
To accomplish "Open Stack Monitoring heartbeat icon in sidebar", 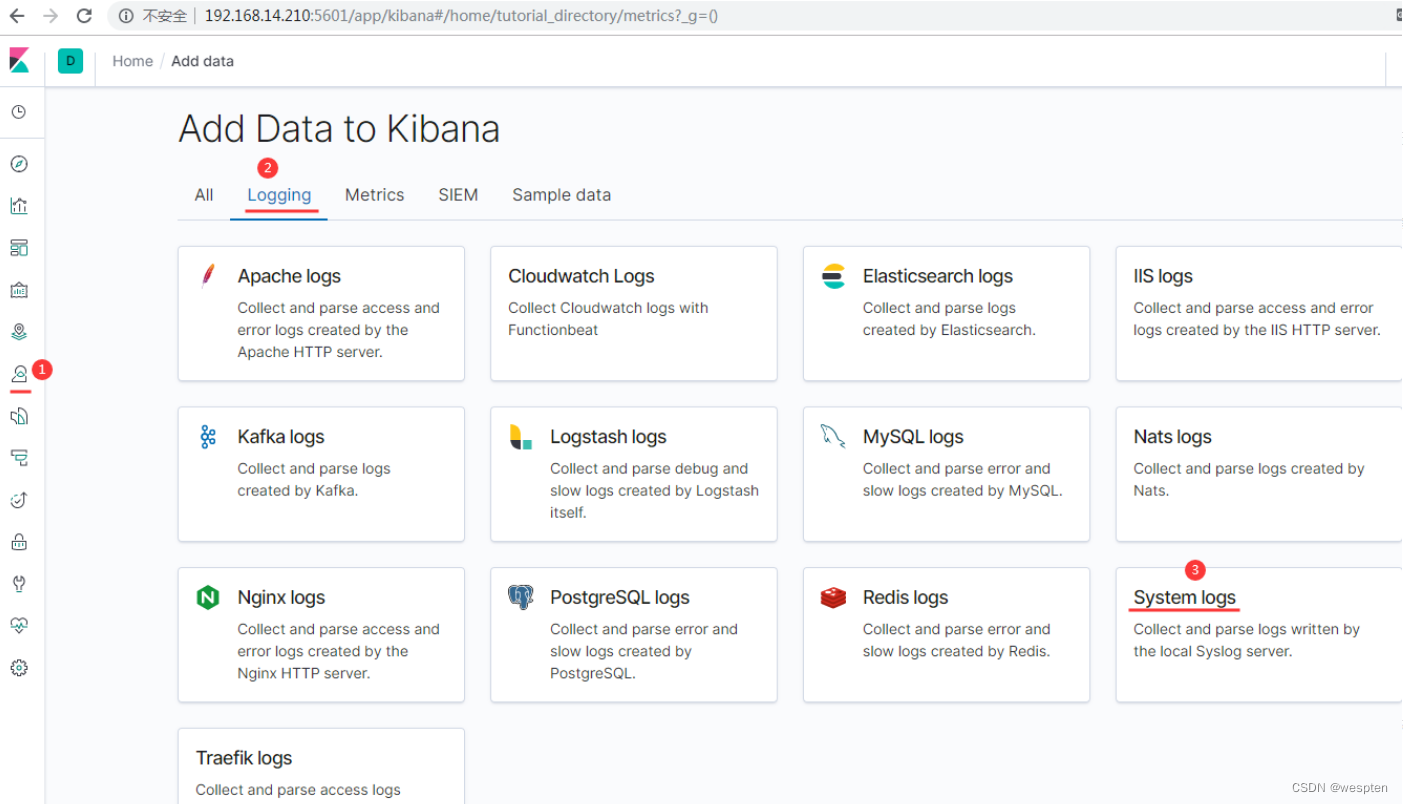I will click(19, 625).
